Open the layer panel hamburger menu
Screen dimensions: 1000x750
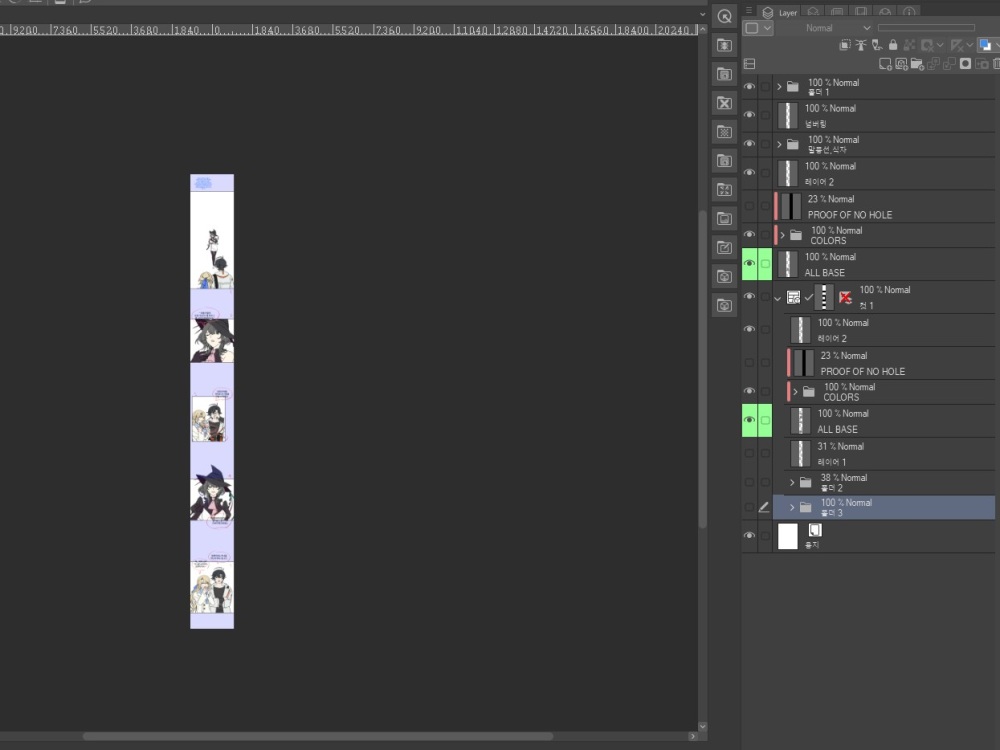749,11
